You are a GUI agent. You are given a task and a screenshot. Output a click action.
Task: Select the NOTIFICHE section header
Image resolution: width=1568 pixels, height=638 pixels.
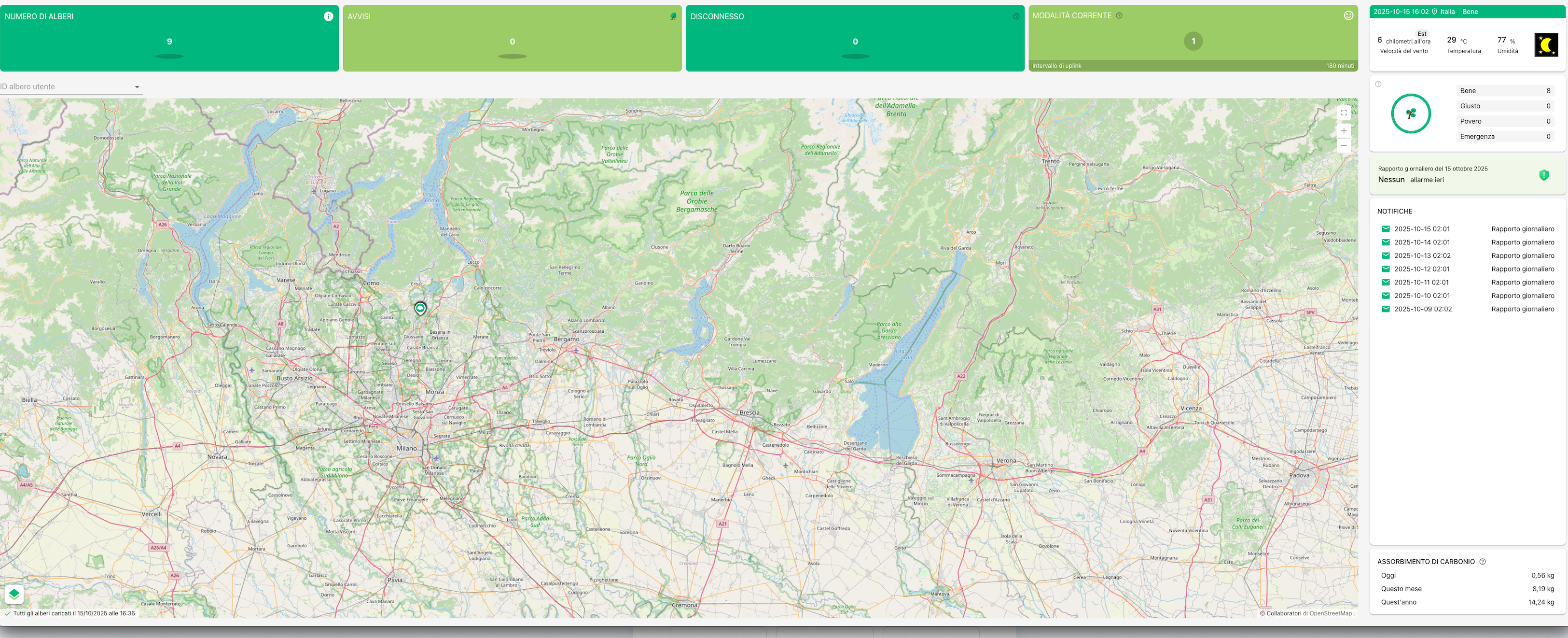click(1395, 211)
